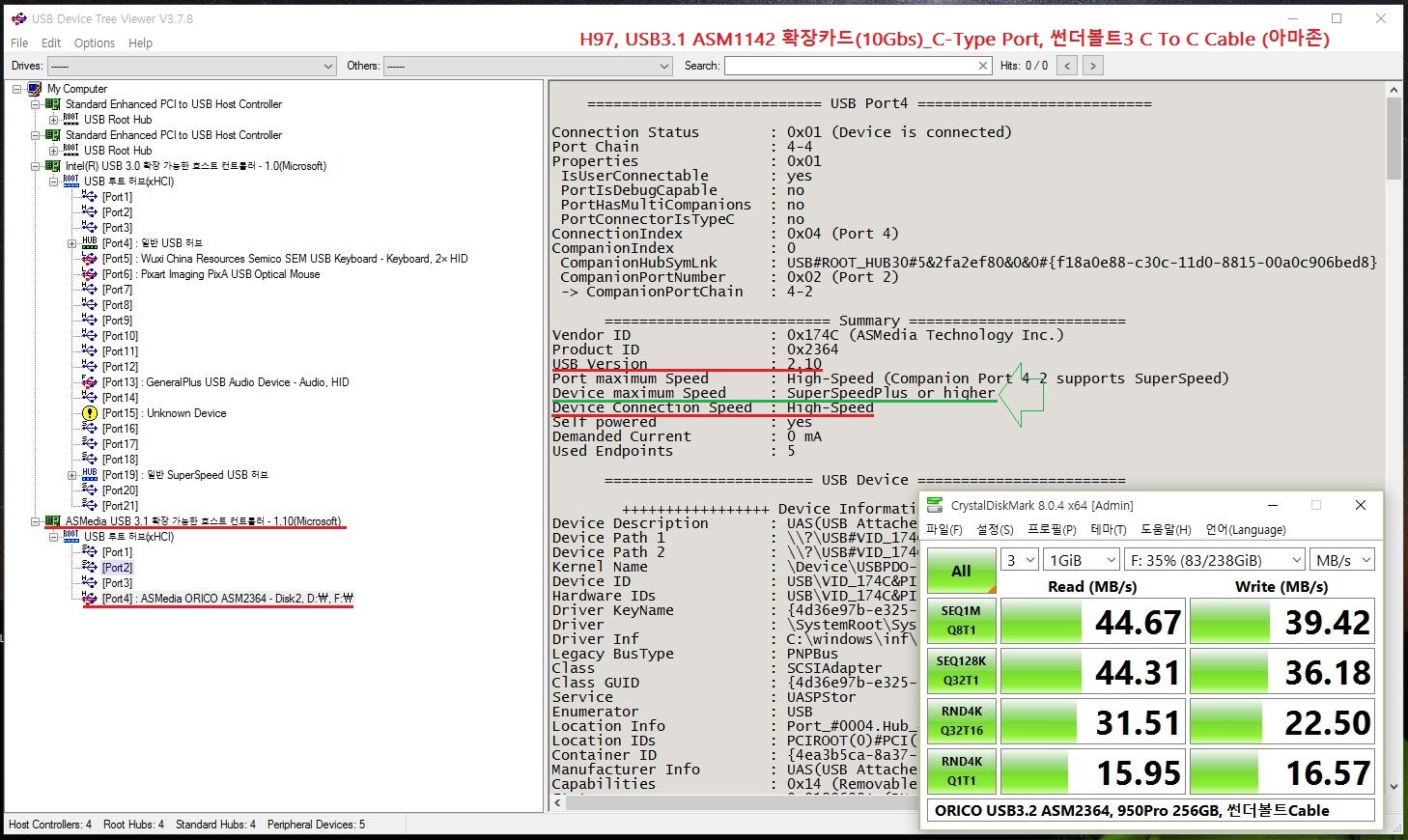Collapse the Intel USB 3.0 controller node

tap(35, 166)
